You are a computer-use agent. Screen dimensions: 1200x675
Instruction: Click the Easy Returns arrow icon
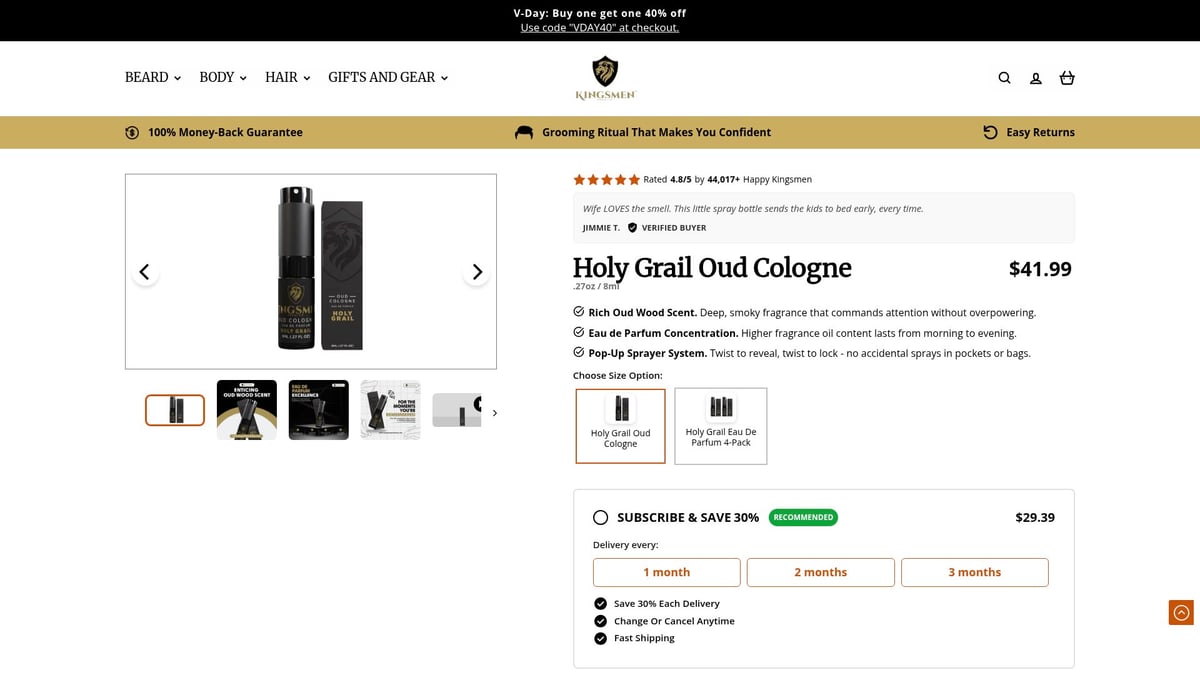pyautogui.click(x=989, y=131)
